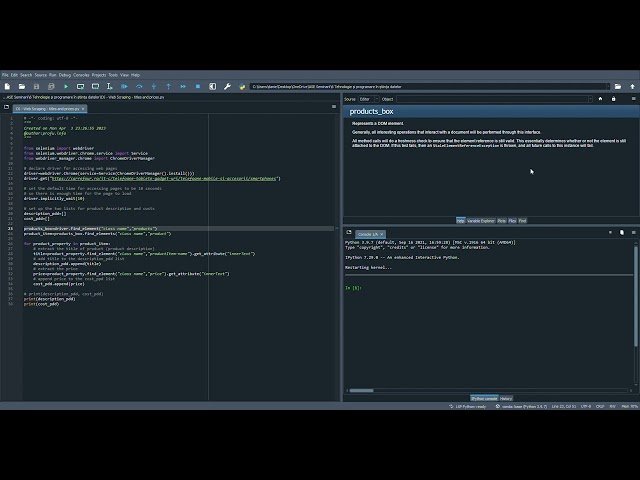Open the File menu

(x=5, y=75)
